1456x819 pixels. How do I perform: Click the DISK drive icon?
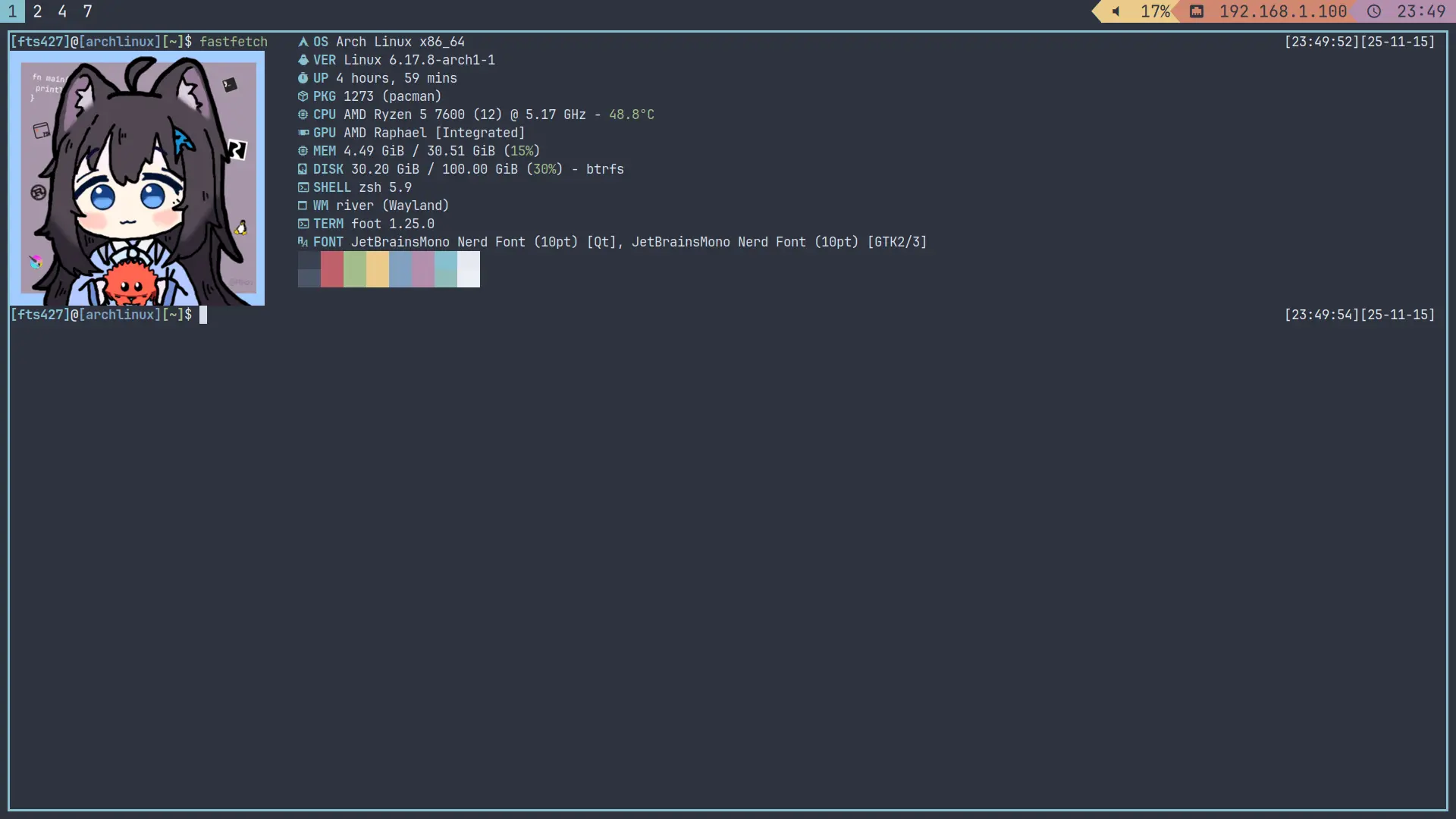303,169
